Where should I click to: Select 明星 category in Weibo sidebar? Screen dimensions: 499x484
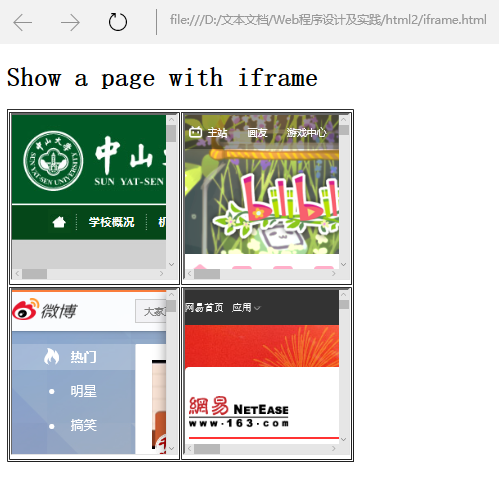83,391
